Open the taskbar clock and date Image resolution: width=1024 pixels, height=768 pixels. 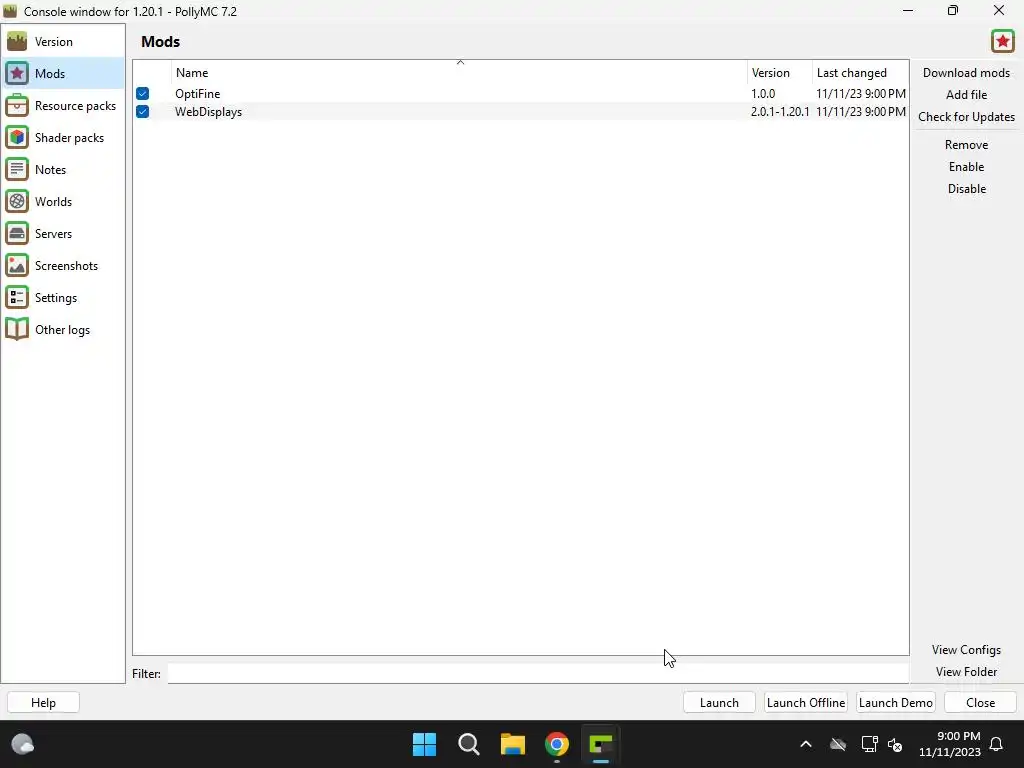[950, 744]
